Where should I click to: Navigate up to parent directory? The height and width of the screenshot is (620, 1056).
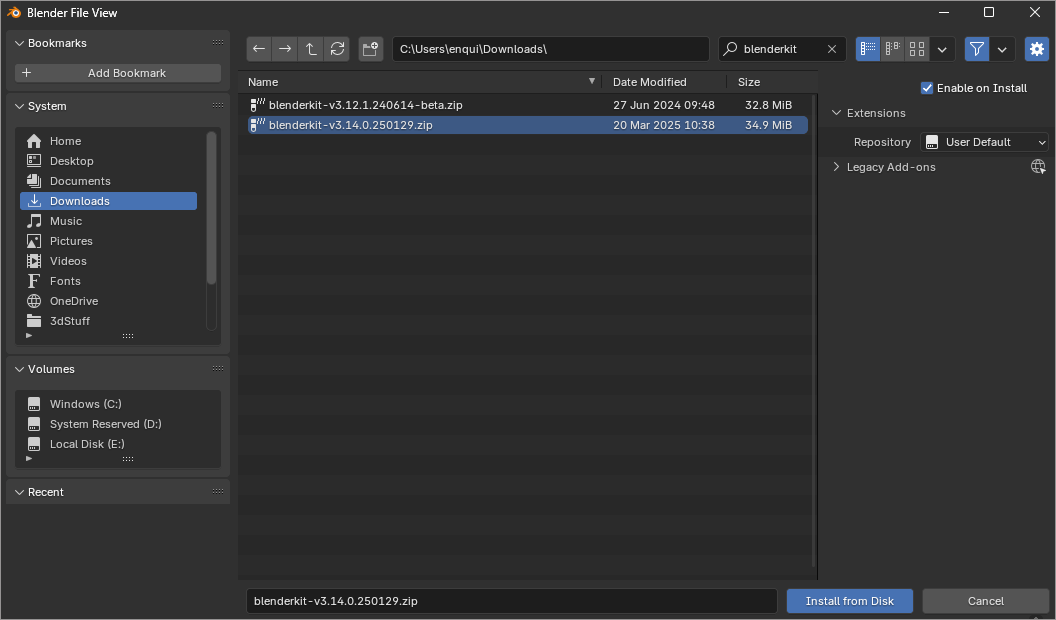[311, 49]
